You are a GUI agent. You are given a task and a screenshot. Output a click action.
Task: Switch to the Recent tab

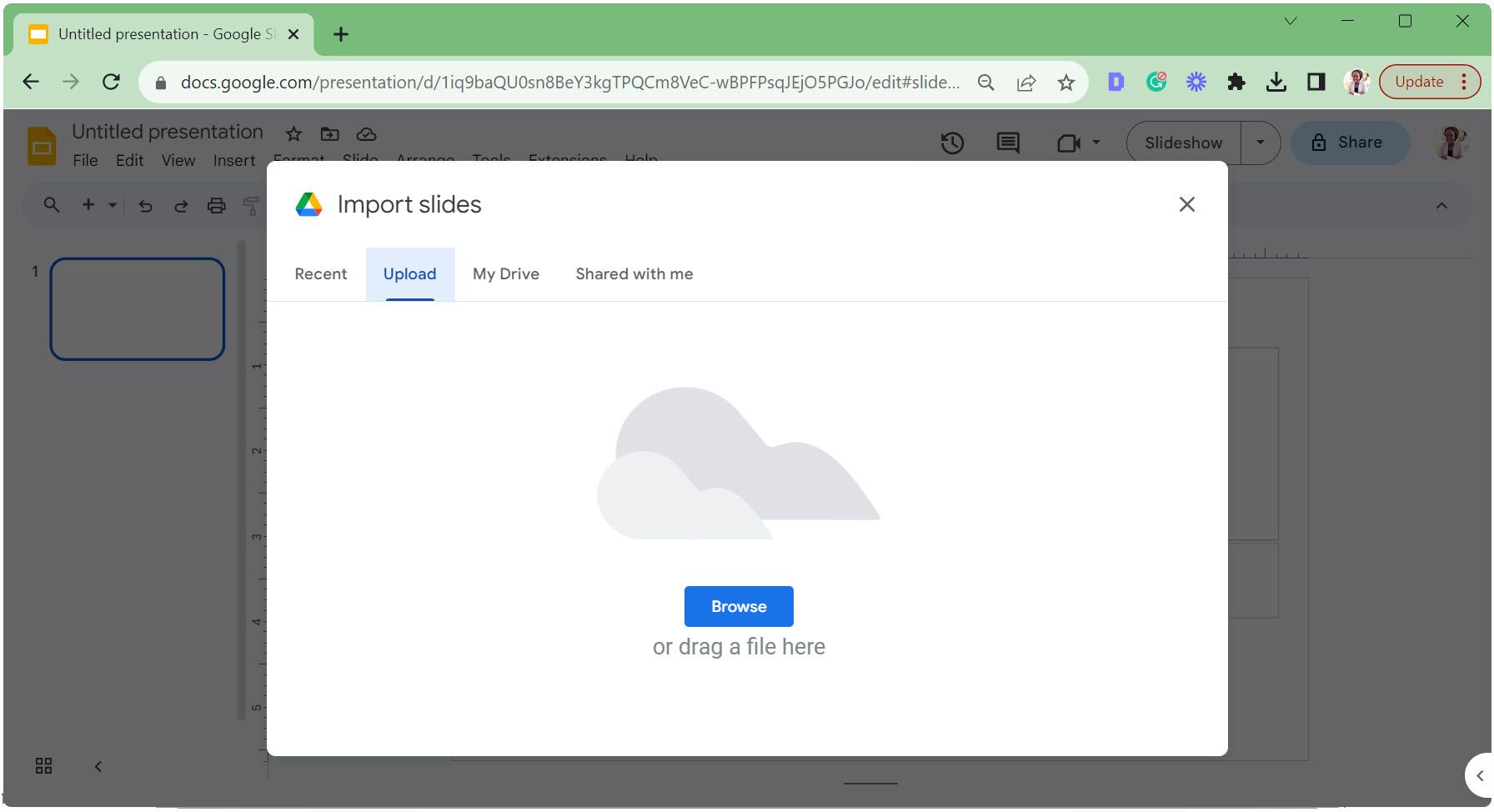321,274
